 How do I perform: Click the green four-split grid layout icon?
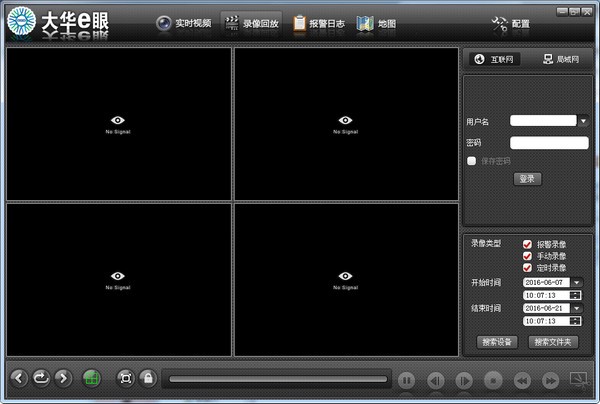pos(91,378)
